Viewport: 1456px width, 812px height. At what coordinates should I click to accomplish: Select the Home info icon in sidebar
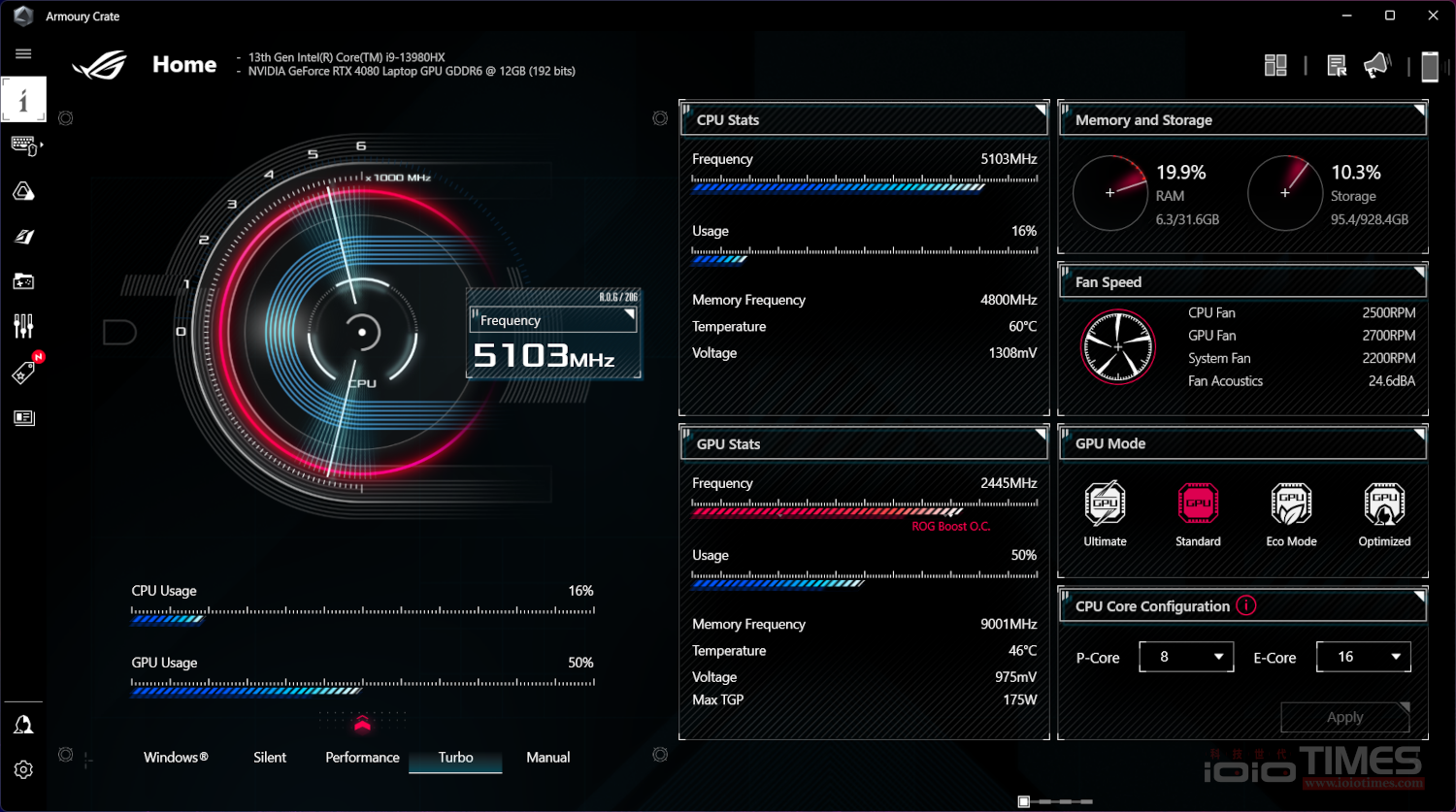coord(23,100)
